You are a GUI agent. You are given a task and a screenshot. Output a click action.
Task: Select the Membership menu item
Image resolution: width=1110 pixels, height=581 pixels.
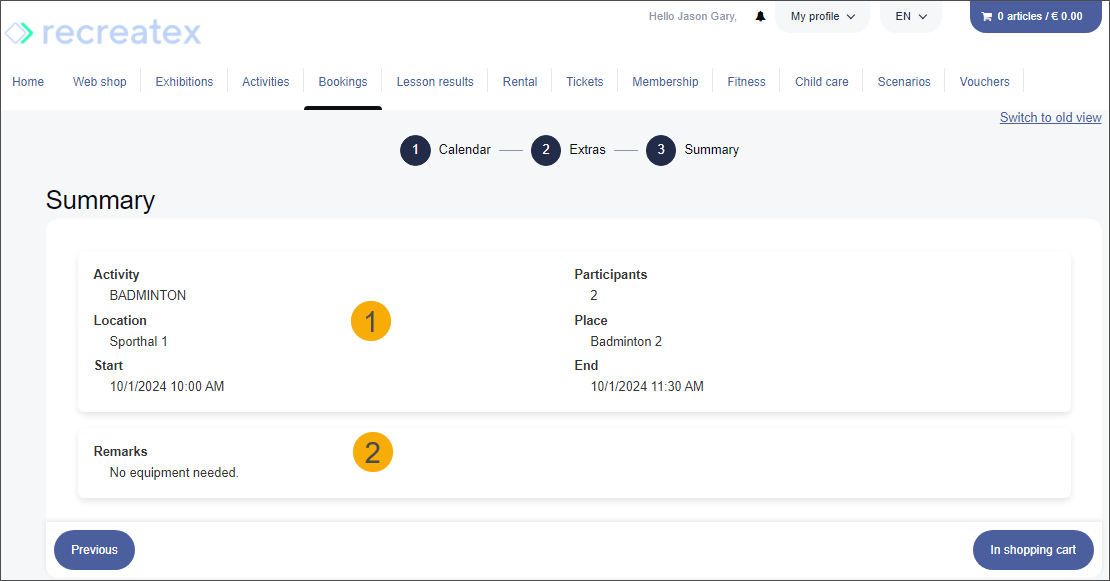(x=665, y=82)
